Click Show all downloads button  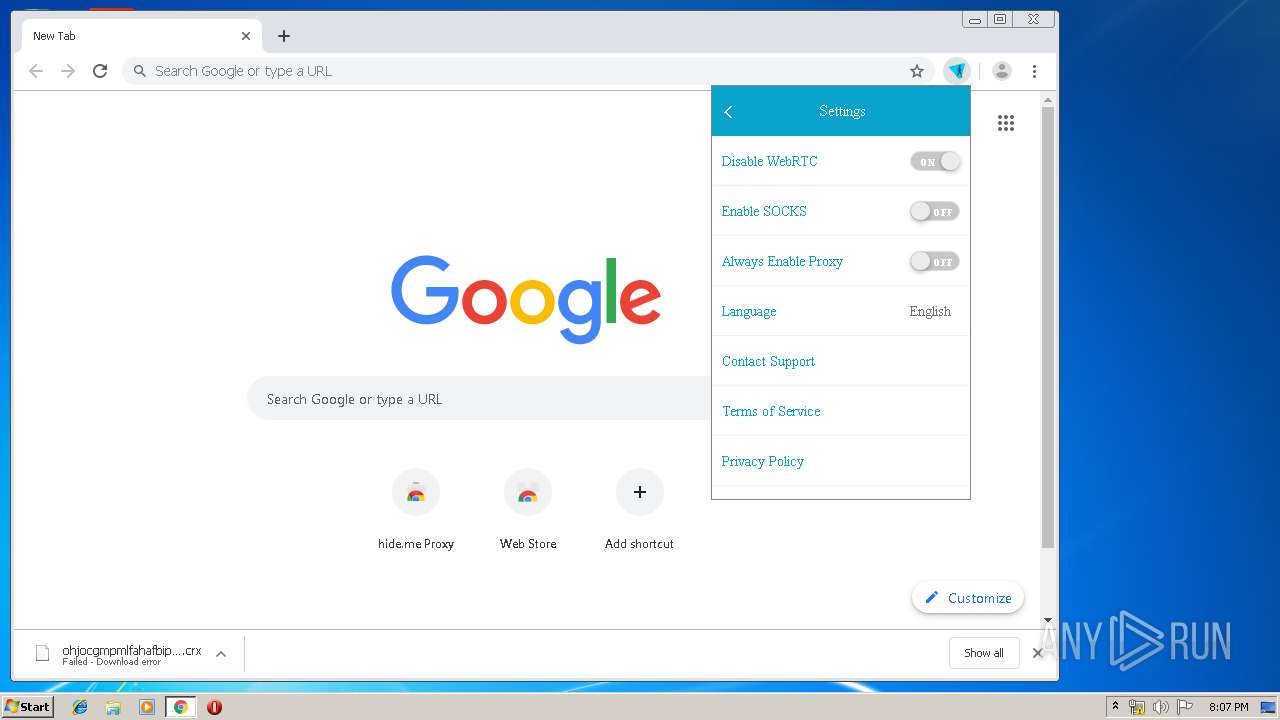click(984, 653)
